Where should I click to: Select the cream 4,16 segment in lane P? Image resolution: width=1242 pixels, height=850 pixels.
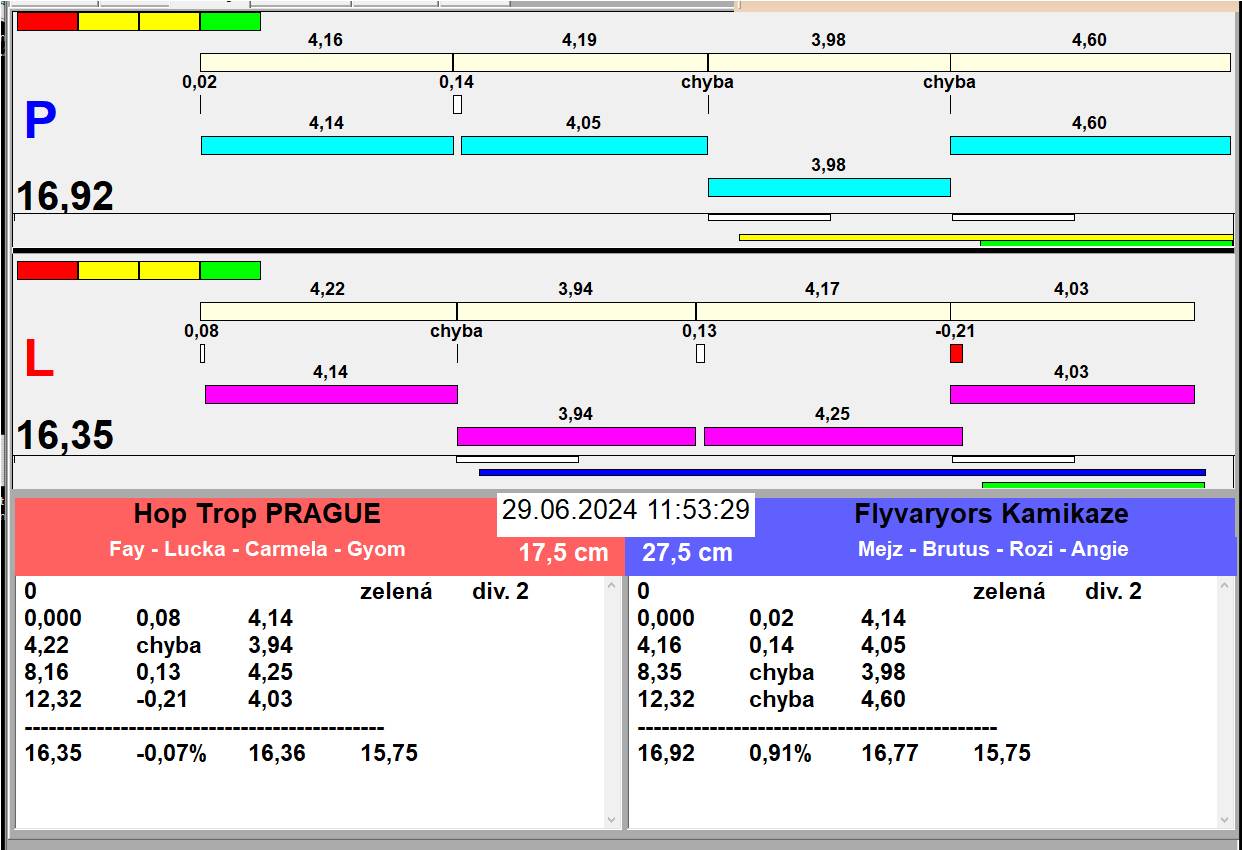326,62
